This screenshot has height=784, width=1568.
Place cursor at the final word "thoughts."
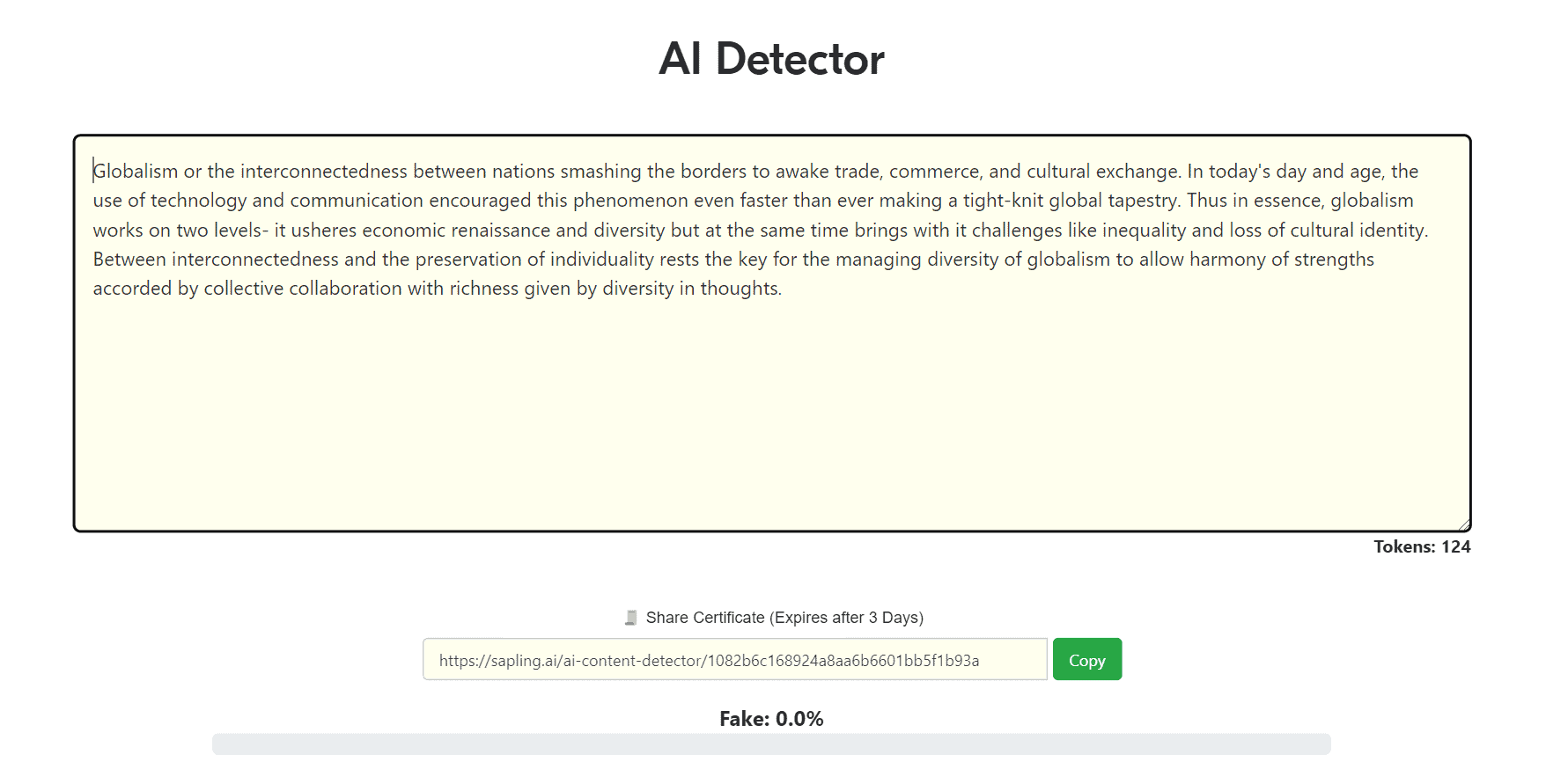pos(740,289)
